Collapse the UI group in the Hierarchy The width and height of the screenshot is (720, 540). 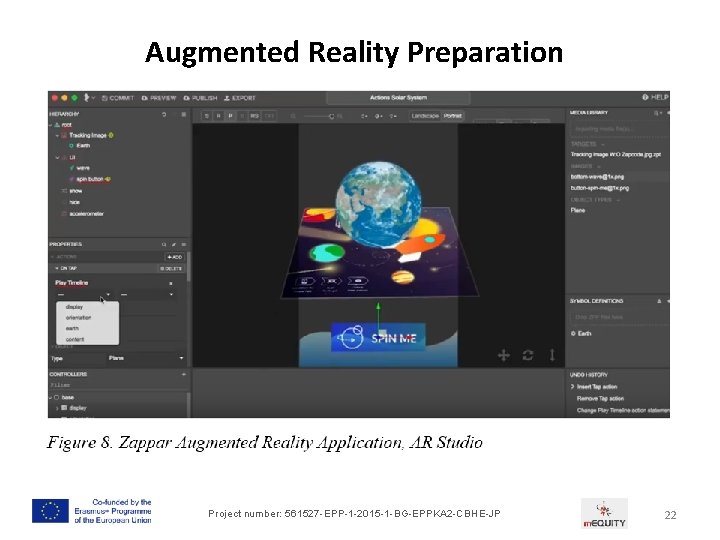(x=57, y=158)
